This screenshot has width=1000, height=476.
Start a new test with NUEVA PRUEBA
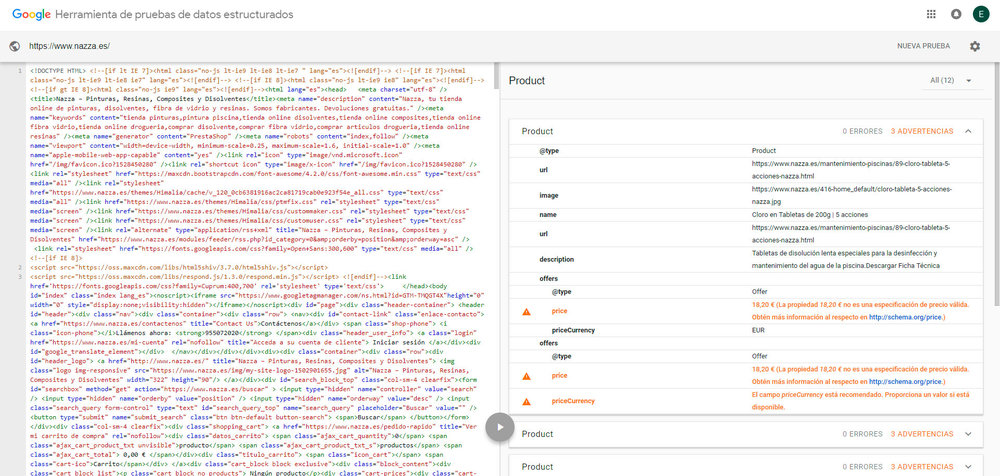point(923,46)
